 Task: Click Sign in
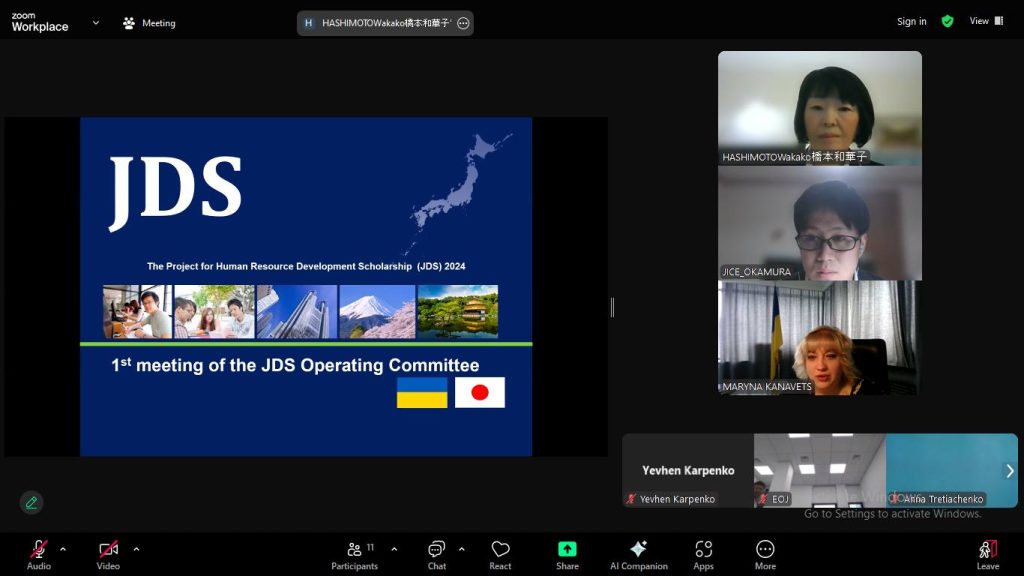(912, 21)
